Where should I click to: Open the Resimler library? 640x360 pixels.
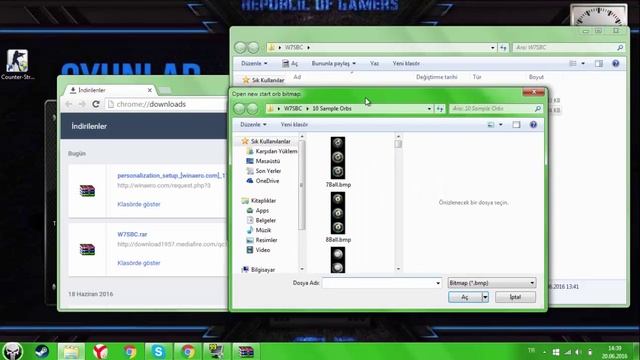tap(262, 240)
